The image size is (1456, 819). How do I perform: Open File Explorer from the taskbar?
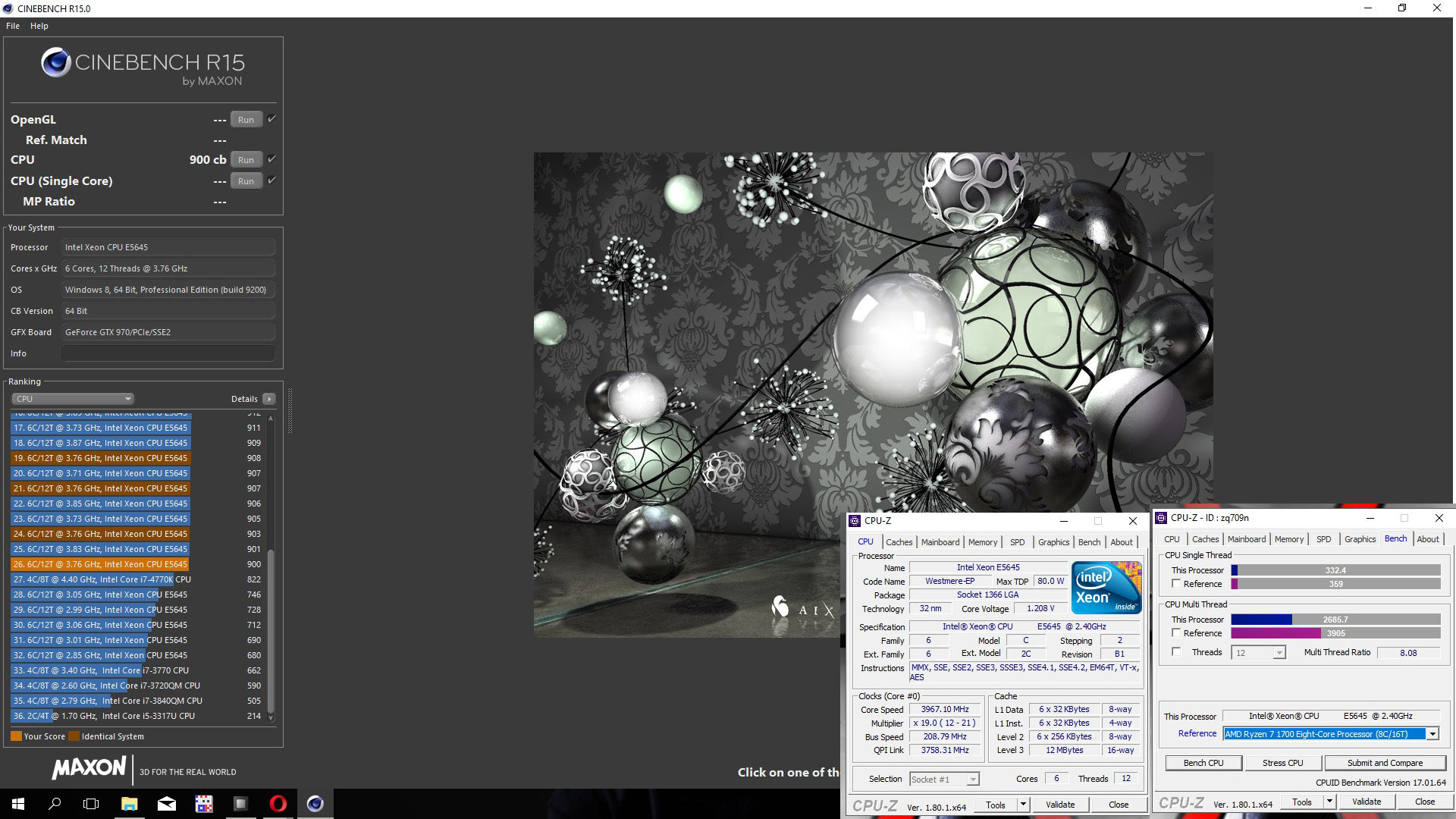click(x=129, y=804)
